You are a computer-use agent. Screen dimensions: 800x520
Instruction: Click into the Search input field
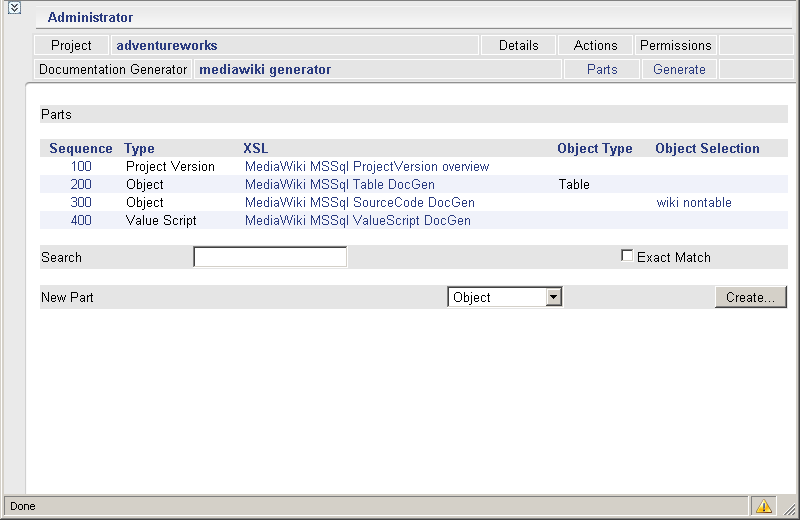pos(270,257)
